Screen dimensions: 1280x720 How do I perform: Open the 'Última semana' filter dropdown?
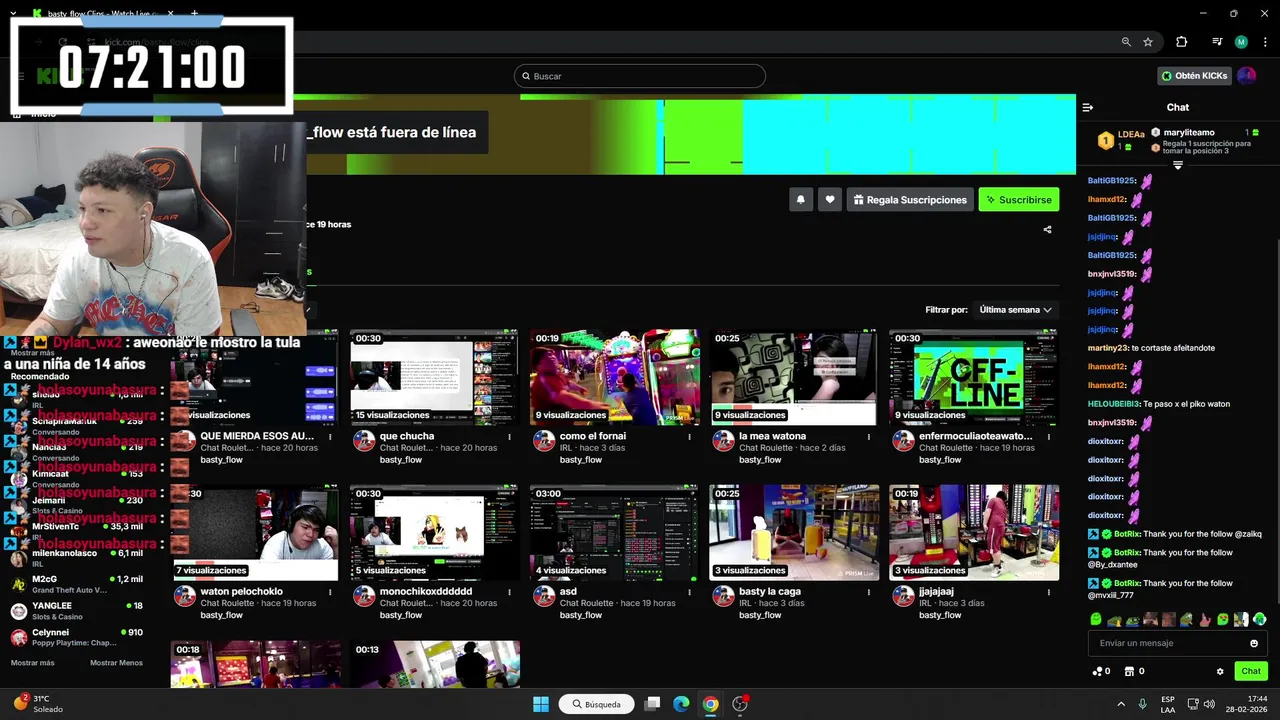click(1015, 310)
